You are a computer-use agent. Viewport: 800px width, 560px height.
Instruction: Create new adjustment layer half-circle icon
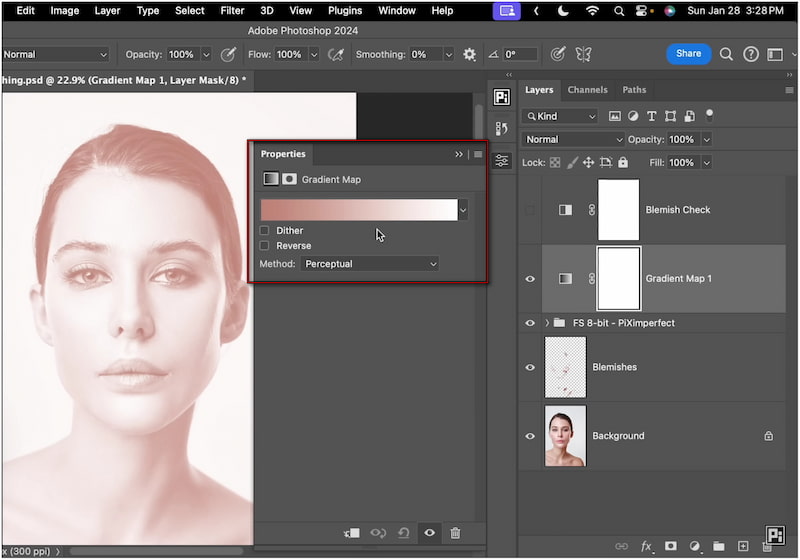pos(695,547)
